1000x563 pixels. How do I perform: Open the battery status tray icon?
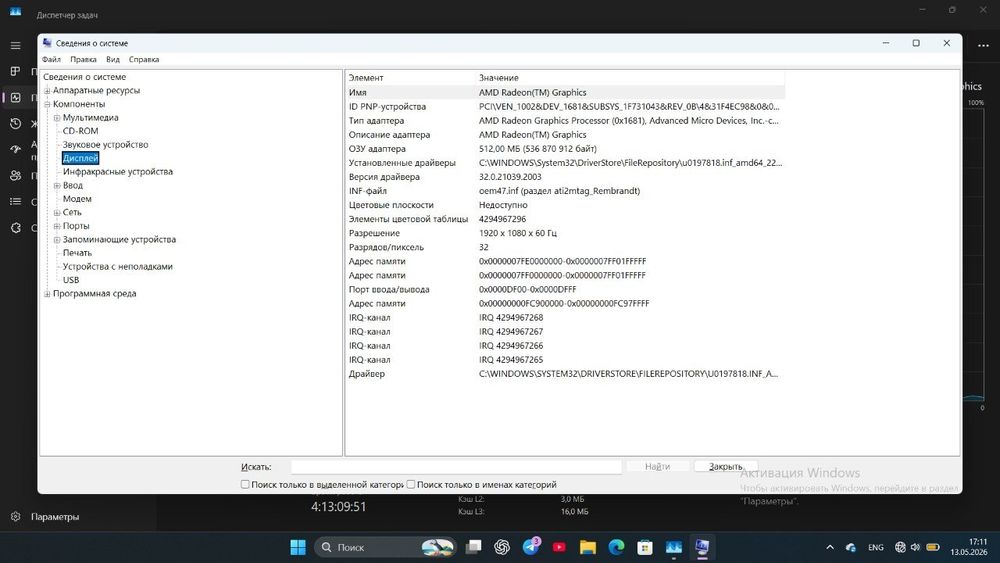932,547
